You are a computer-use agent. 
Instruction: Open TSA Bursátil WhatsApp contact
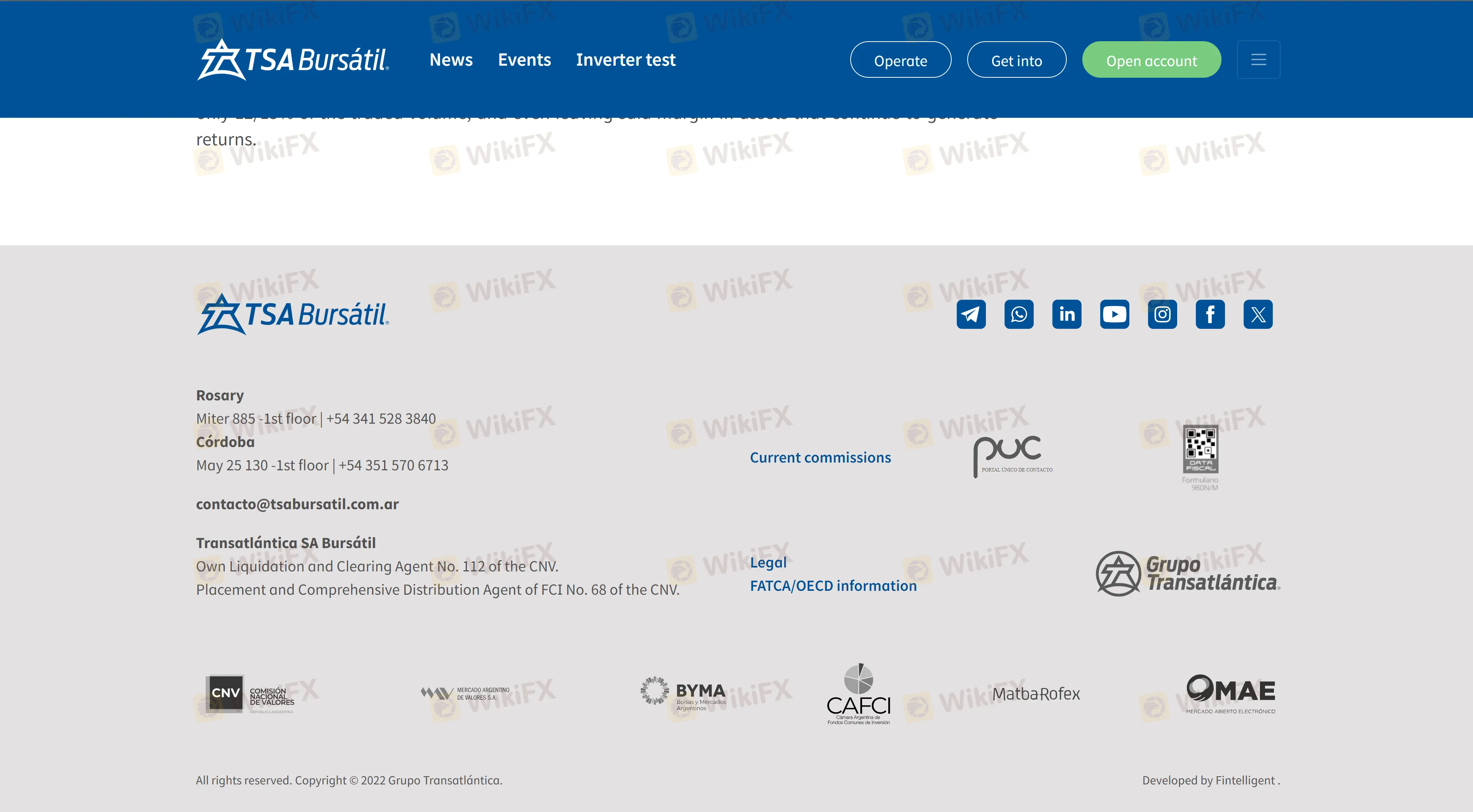1018,313
